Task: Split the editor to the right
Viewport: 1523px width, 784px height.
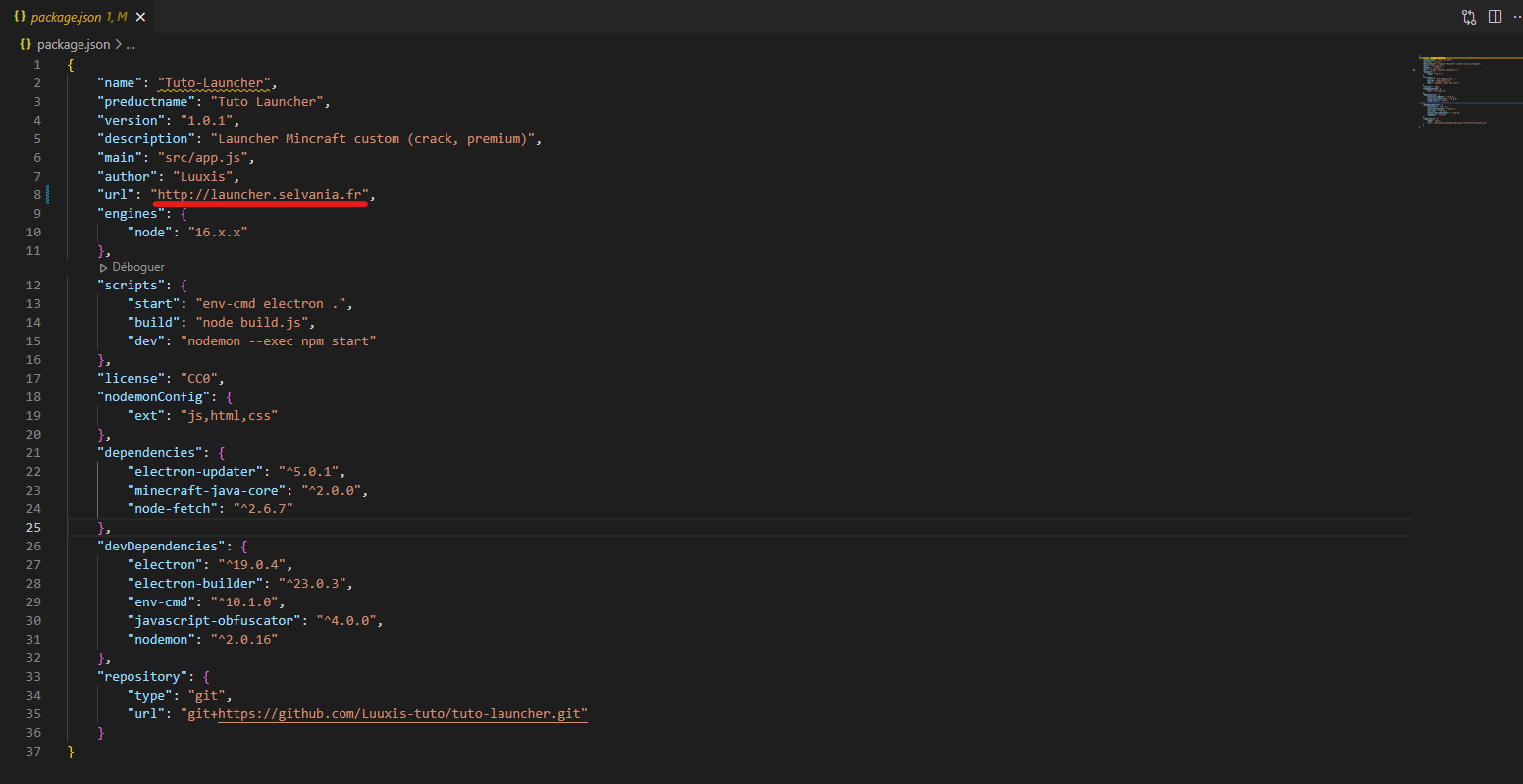Action: point(1495,17)
